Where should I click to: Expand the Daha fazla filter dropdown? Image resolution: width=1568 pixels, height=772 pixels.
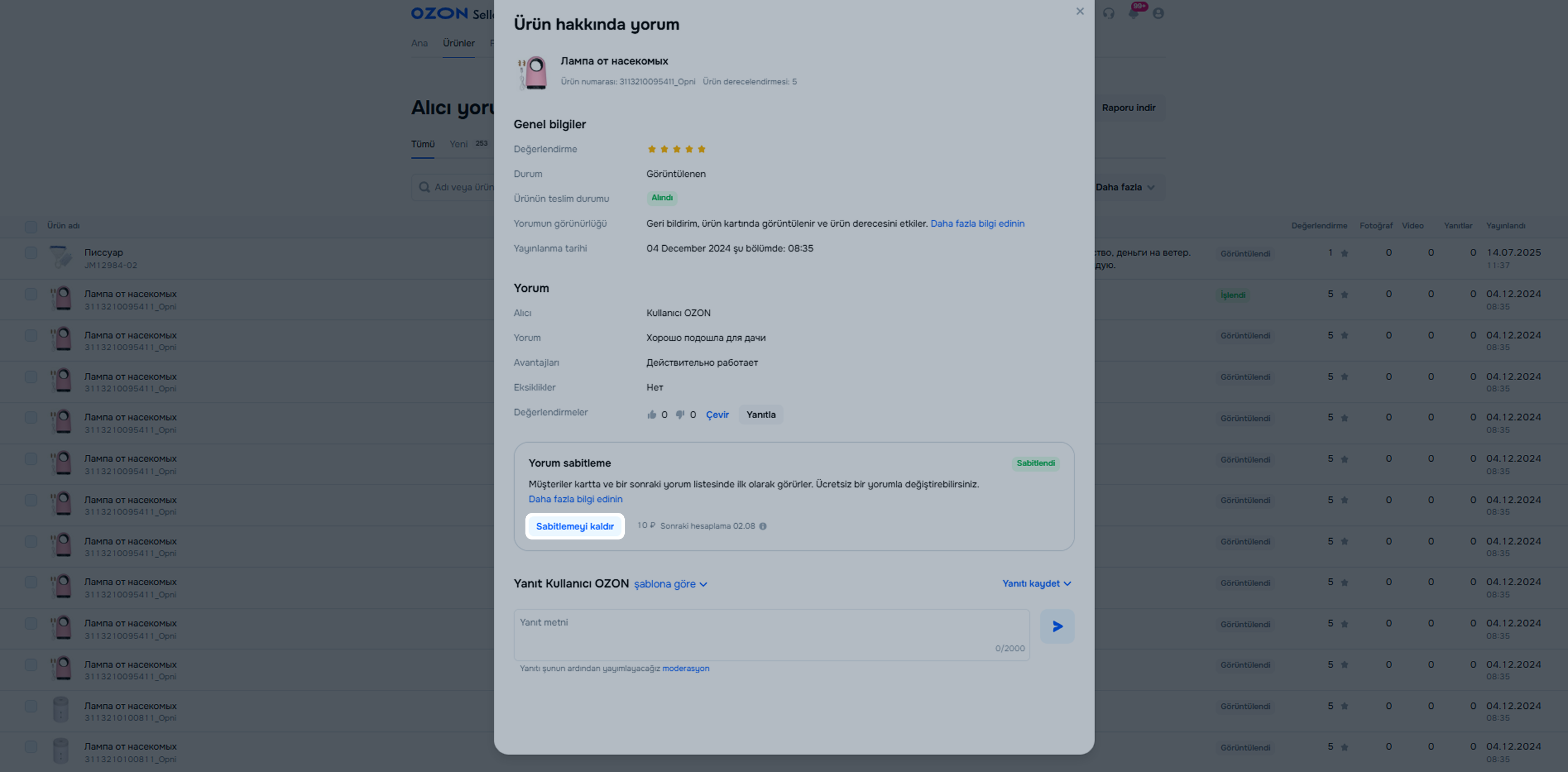1125,187
